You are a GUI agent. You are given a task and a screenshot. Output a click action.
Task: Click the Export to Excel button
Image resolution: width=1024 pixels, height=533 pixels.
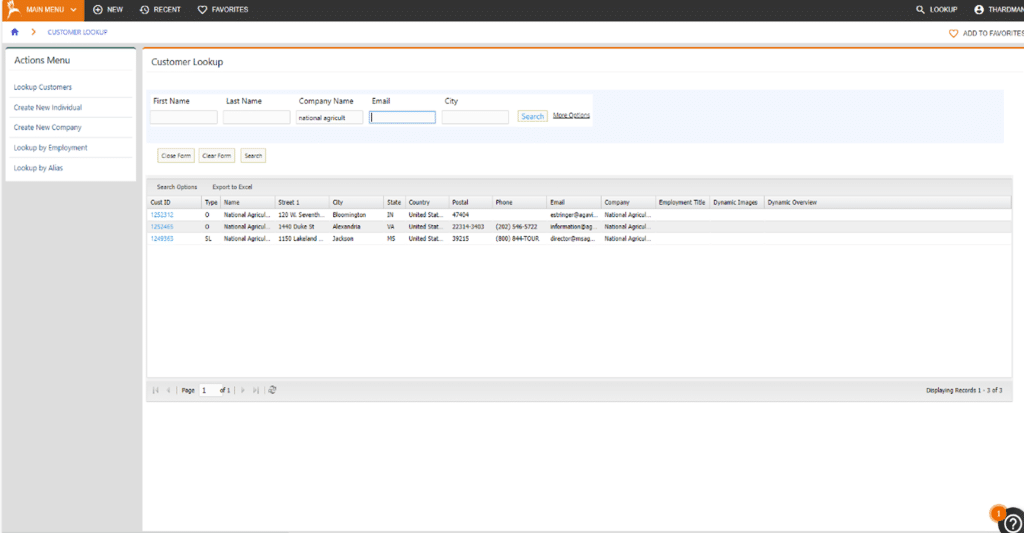pyautogui.click(x=232, y=187)
